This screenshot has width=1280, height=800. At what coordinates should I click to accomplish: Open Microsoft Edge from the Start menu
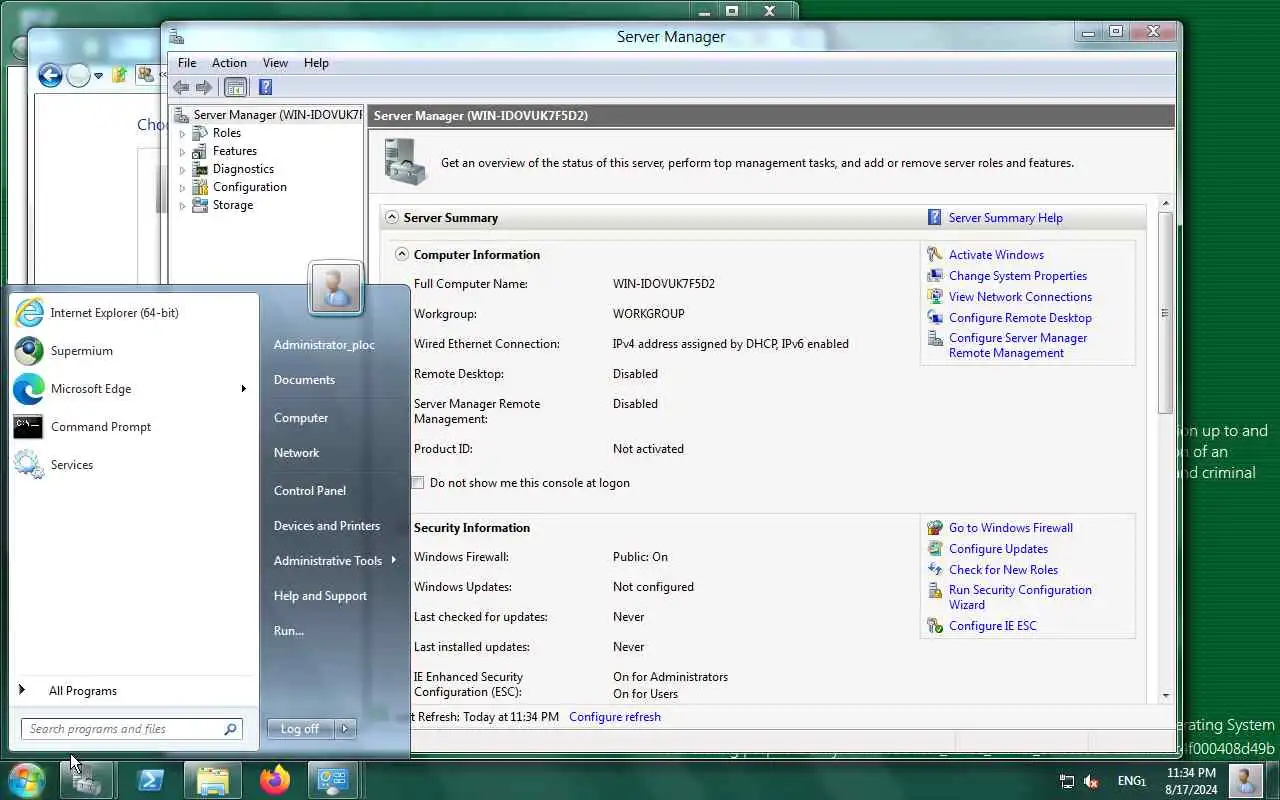click(91, 389)
